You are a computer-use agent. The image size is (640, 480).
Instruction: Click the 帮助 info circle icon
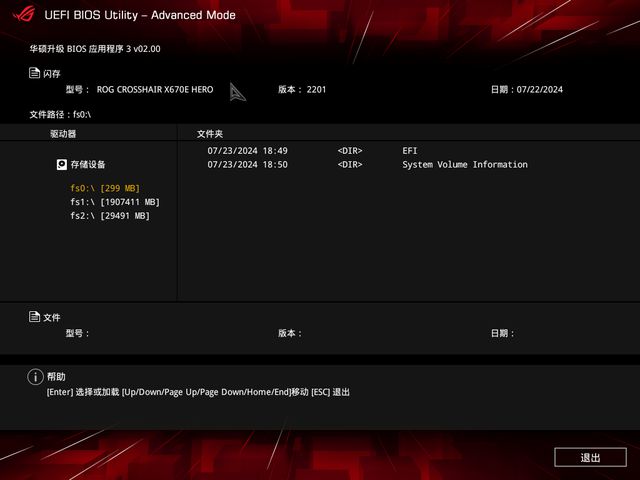click(36, 377)
